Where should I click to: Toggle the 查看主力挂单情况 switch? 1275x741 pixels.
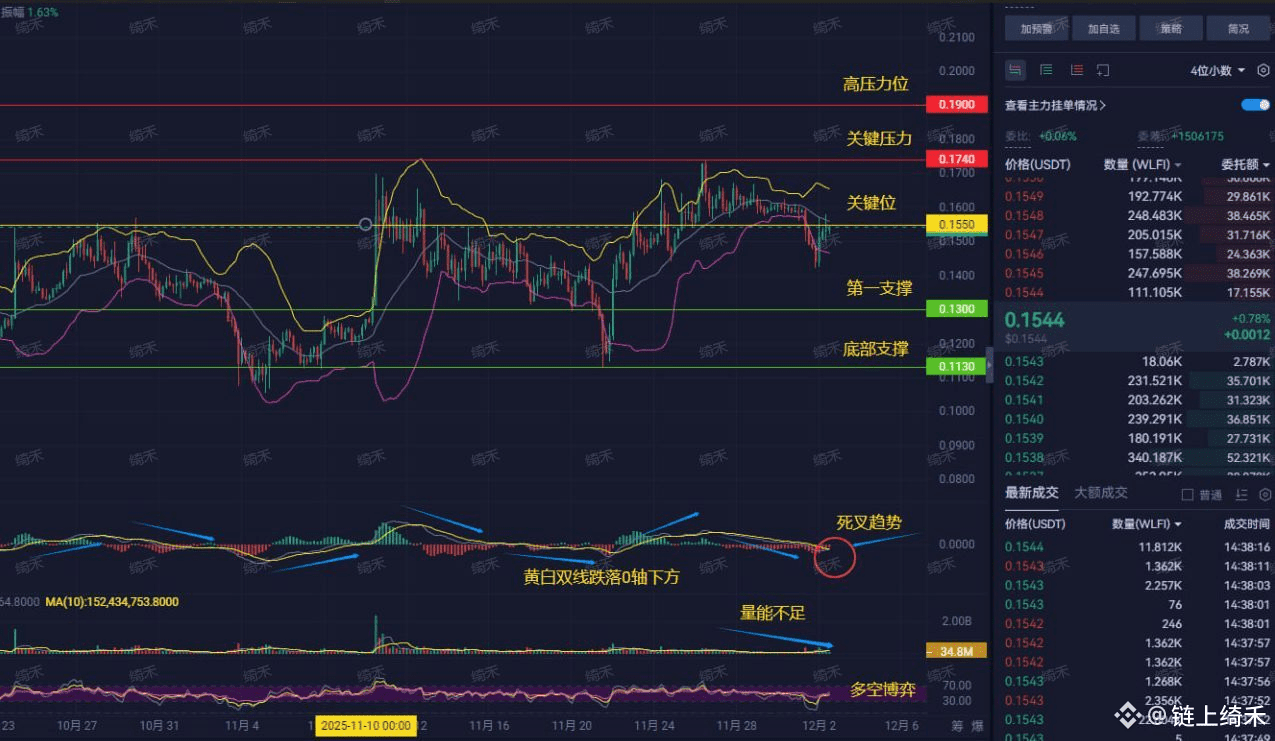click(x=1255, y=105)
